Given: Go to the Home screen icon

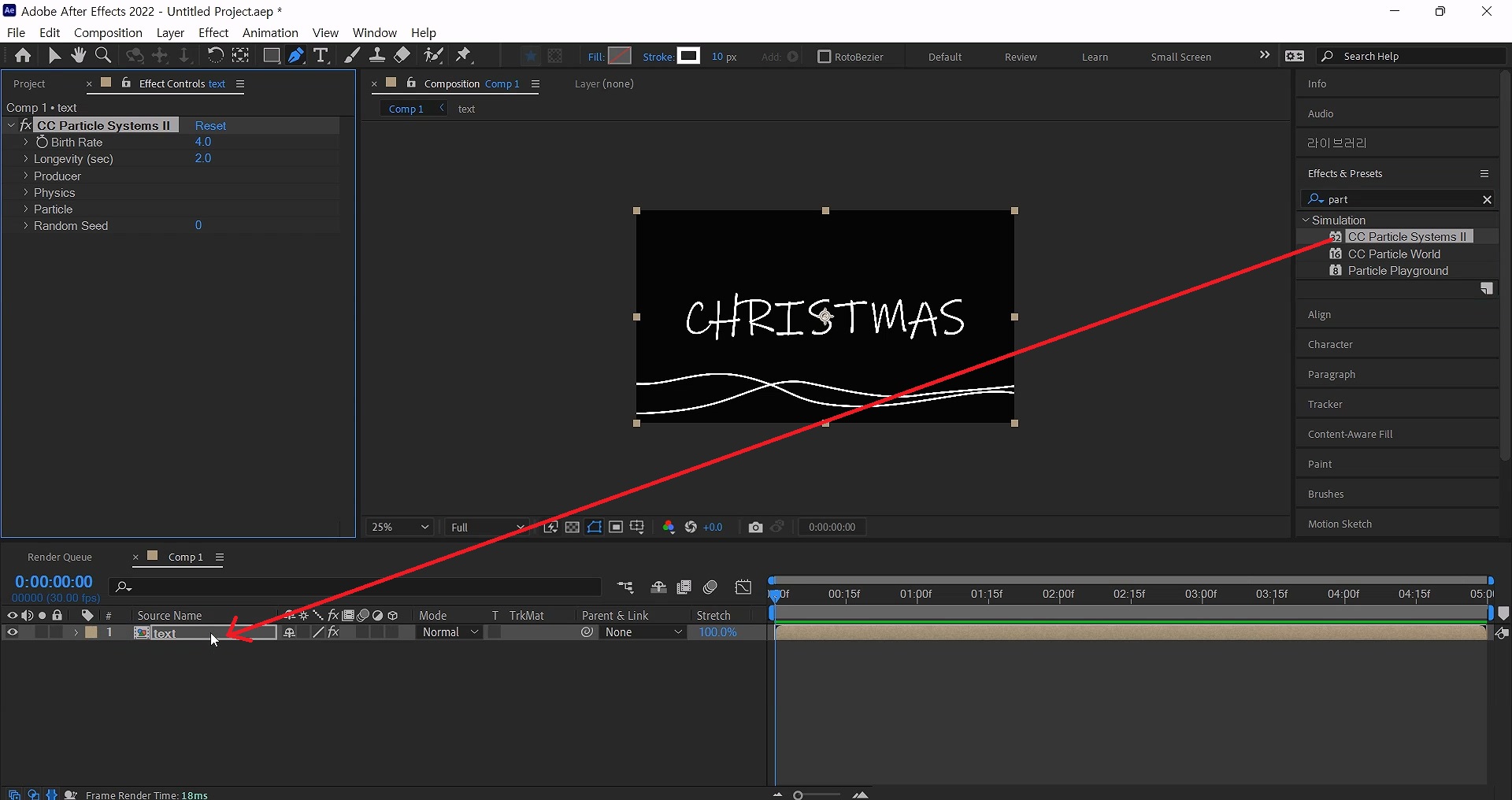Looking at the screenshot, I should coord(23,55).
